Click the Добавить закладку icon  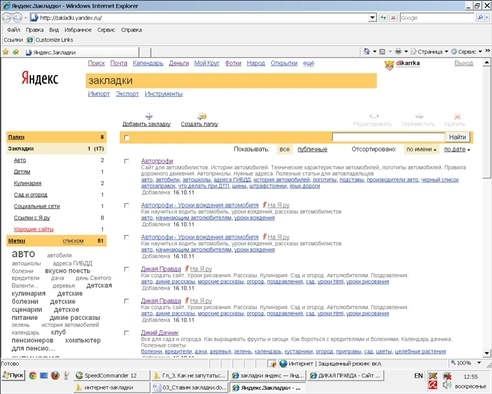point(149,116)
